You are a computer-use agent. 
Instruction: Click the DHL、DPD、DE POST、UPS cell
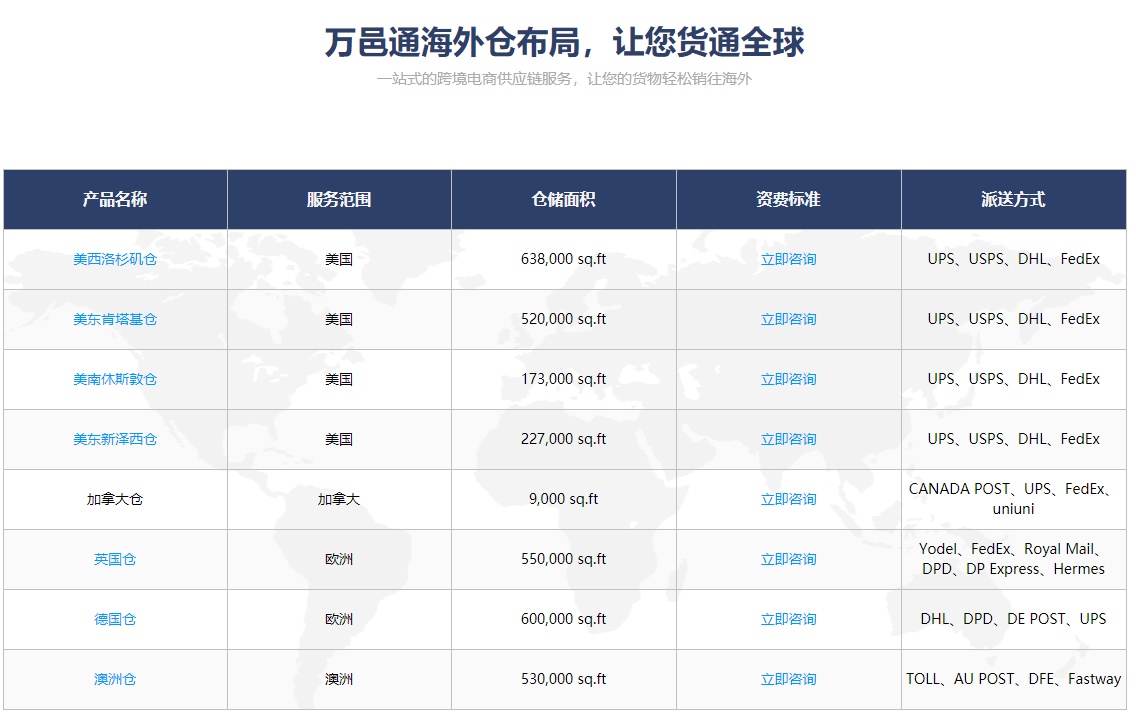click(1014, 619)
